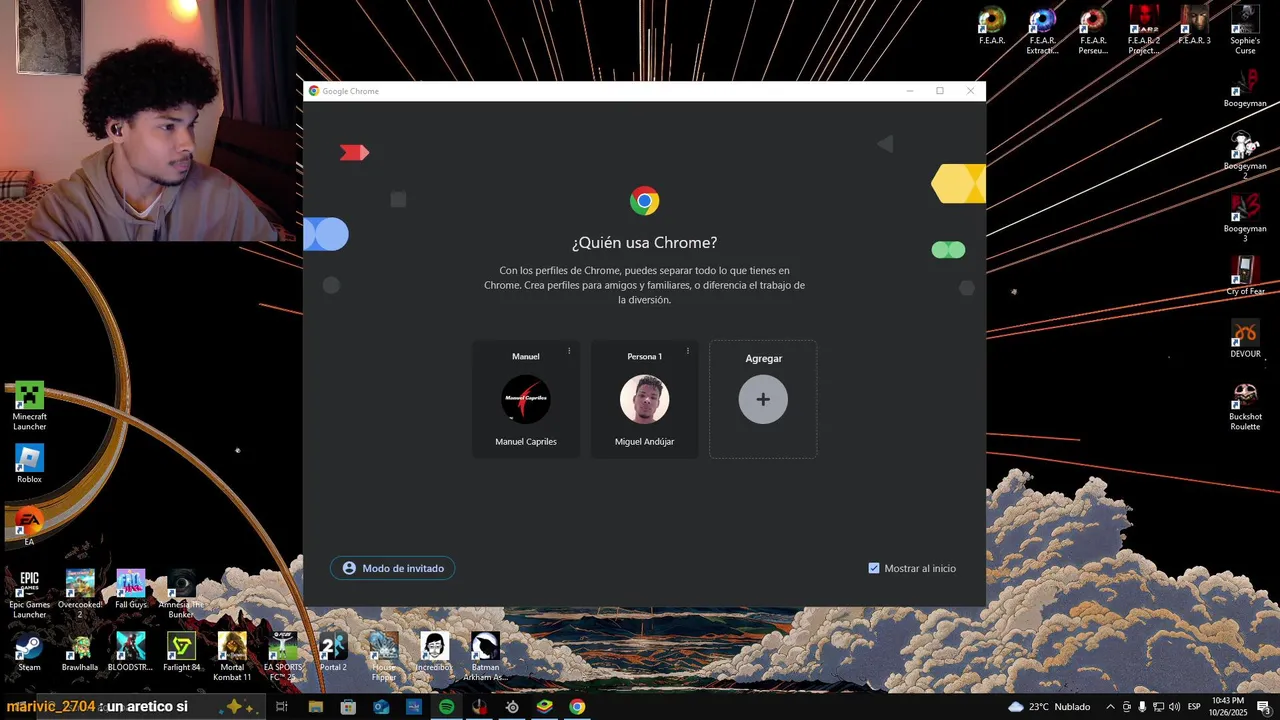Open Task View in the taskbar
Screen dimensions: 1280x720
[x=282, y=707]
